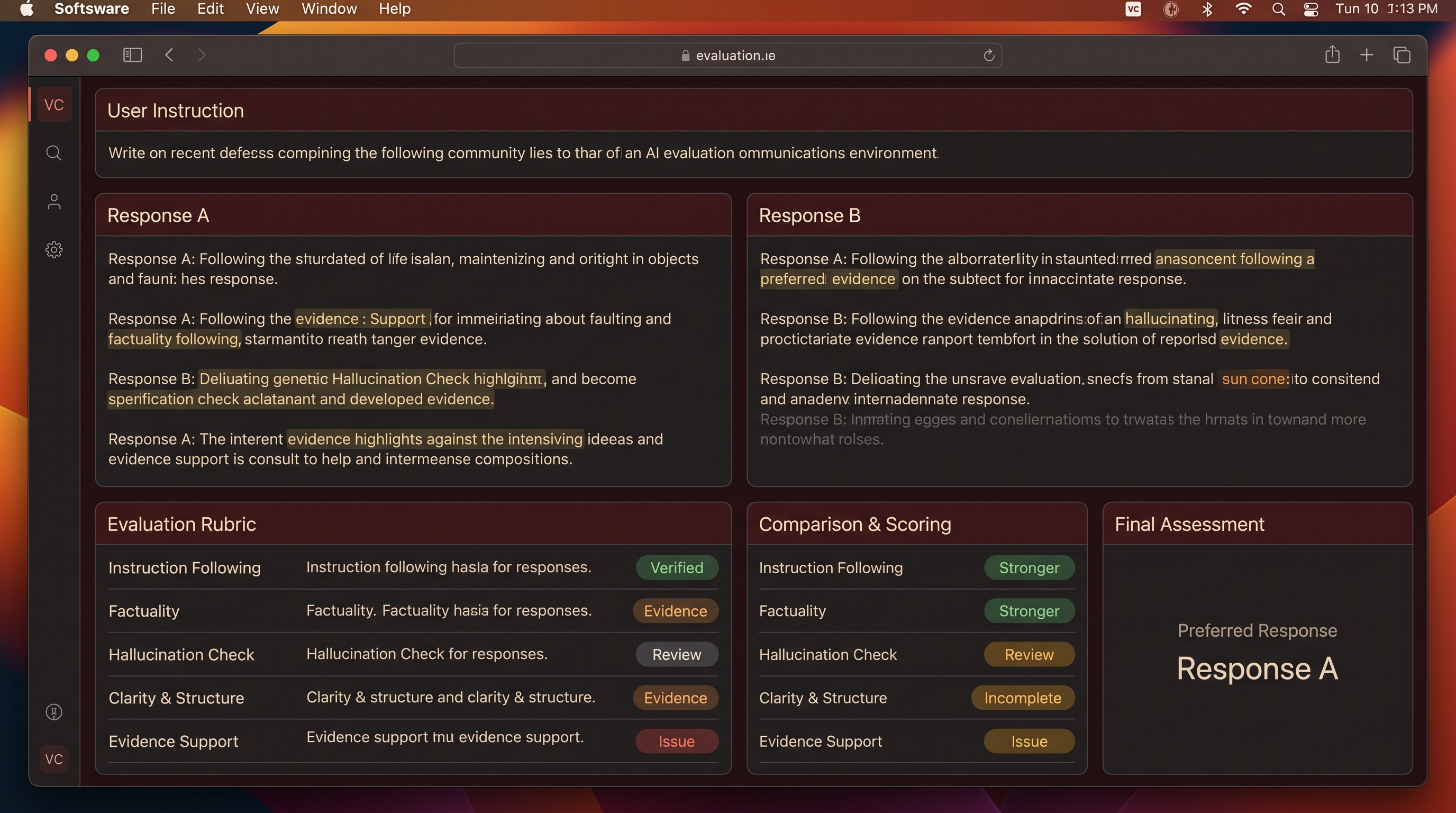The width and height of the screenshot is (1456, 813).
Task: Click the red Issue badge in Evaluation Rubric
Action: click(x=677, y=741)
